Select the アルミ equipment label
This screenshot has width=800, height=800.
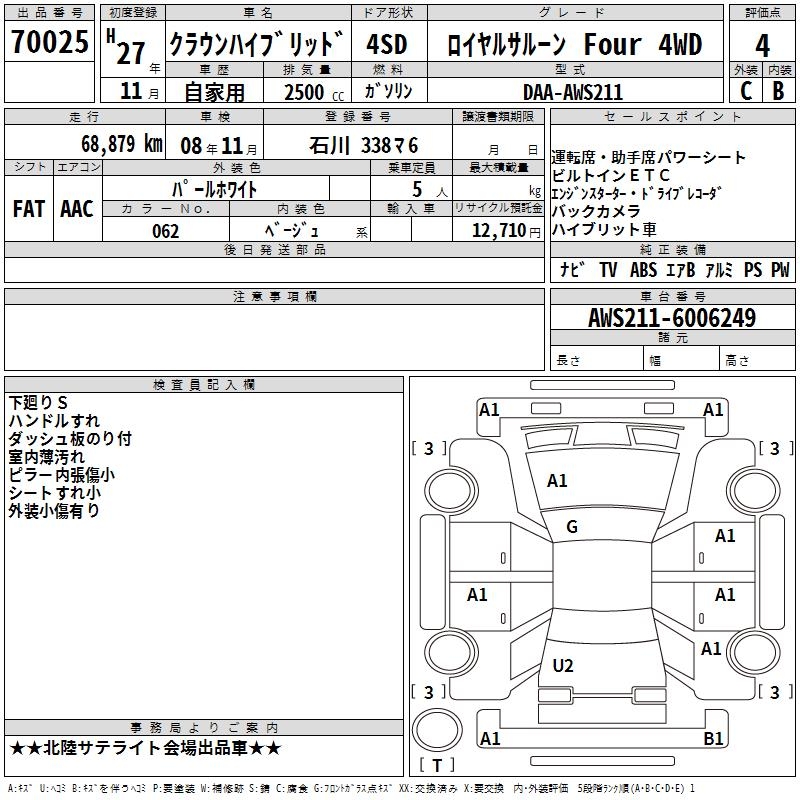point(718,270)
